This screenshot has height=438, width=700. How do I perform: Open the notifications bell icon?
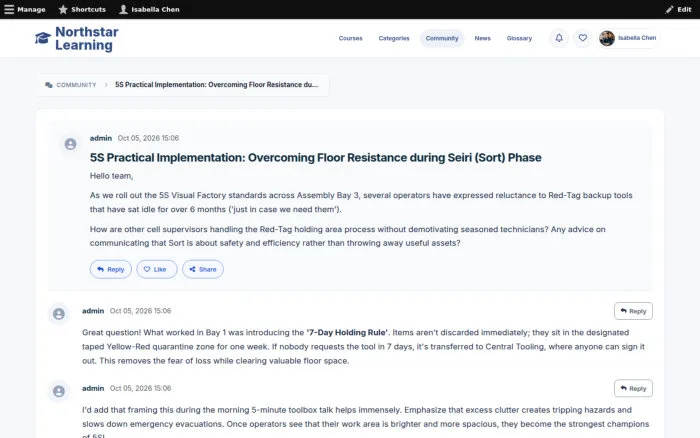pos(559,38)
